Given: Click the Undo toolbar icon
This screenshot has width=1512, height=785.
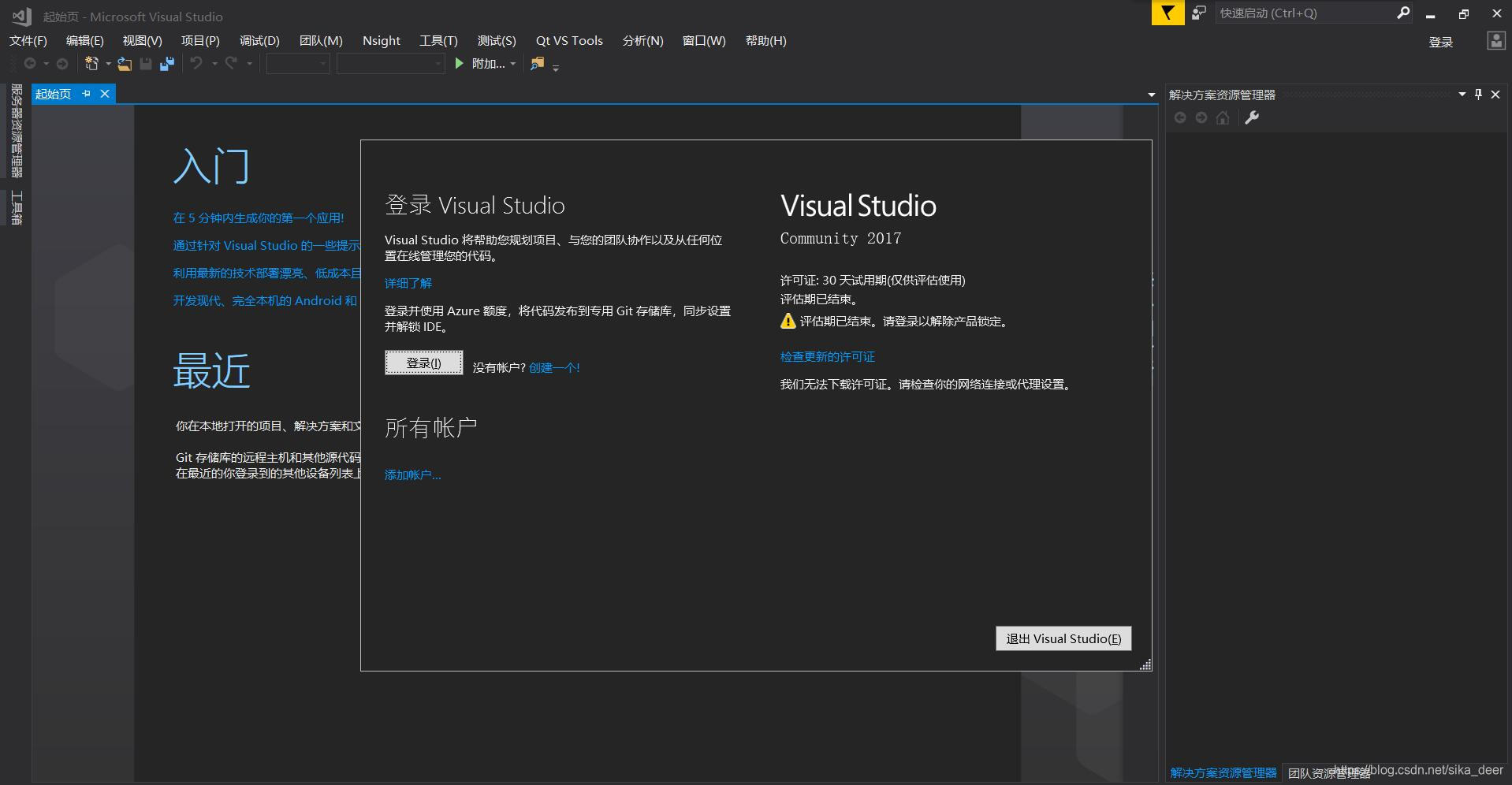Looking at the screenshot, I should (196, 63).
